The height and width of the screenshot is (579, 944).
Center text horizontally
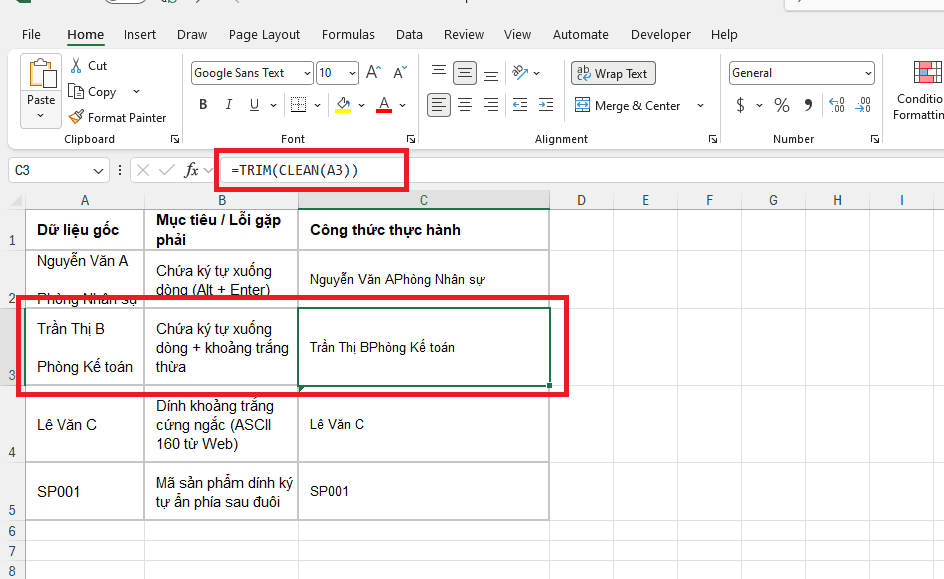coord(465,105)
